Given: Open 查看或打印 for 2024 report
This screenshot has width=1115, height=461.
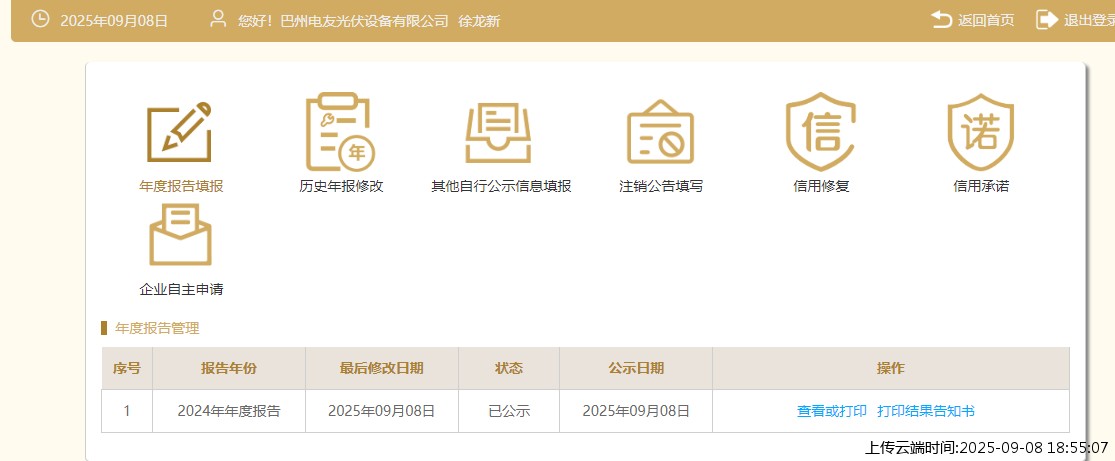Looking at the screenshot, I should pyautogui.click(x=832, y=411).
